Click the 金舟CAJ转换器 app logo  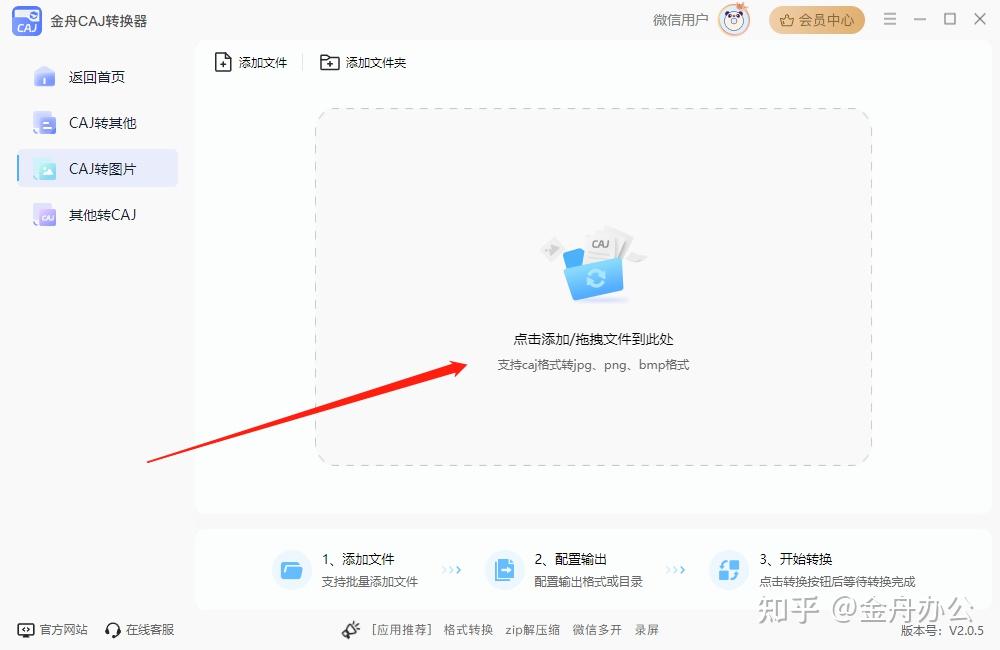pos(26,19)
